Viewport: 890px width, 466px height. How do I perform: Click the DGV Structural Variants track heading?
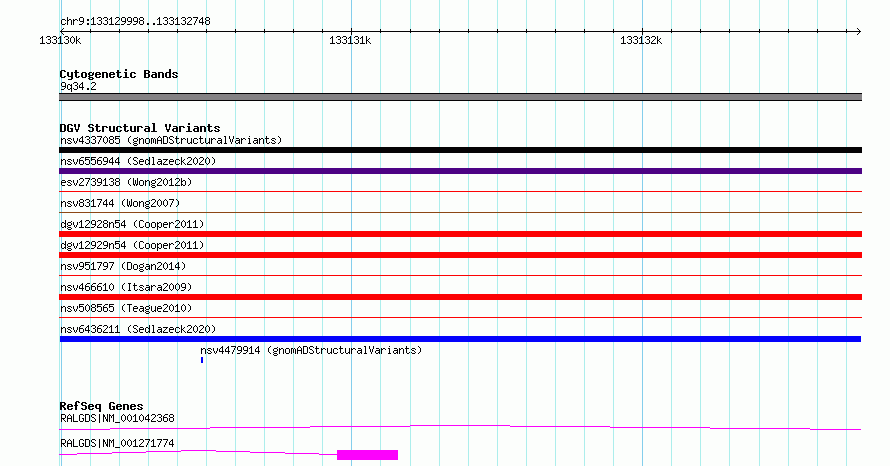(140, 128)
